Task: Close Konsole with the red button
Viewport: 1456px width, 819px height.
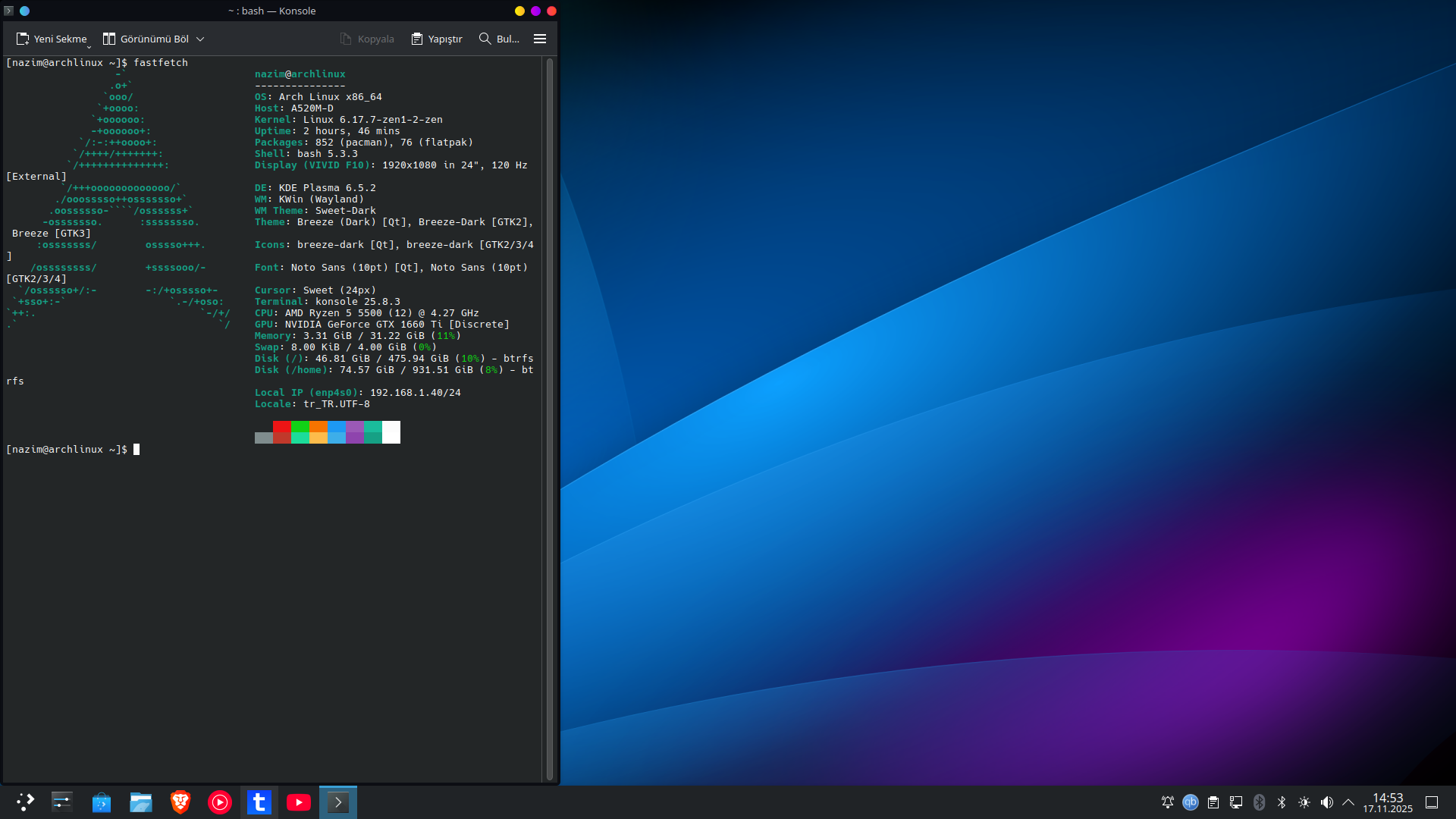Action: 551,11
